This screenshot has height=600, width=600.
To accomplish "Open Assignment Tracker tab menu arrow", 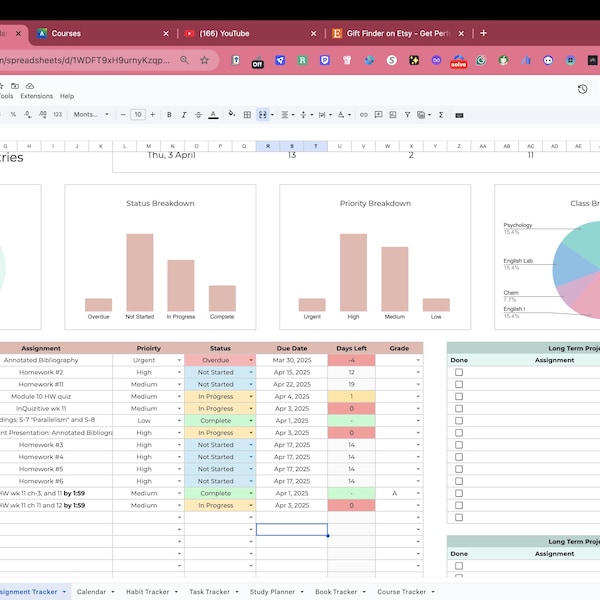I will coord(64,592).
